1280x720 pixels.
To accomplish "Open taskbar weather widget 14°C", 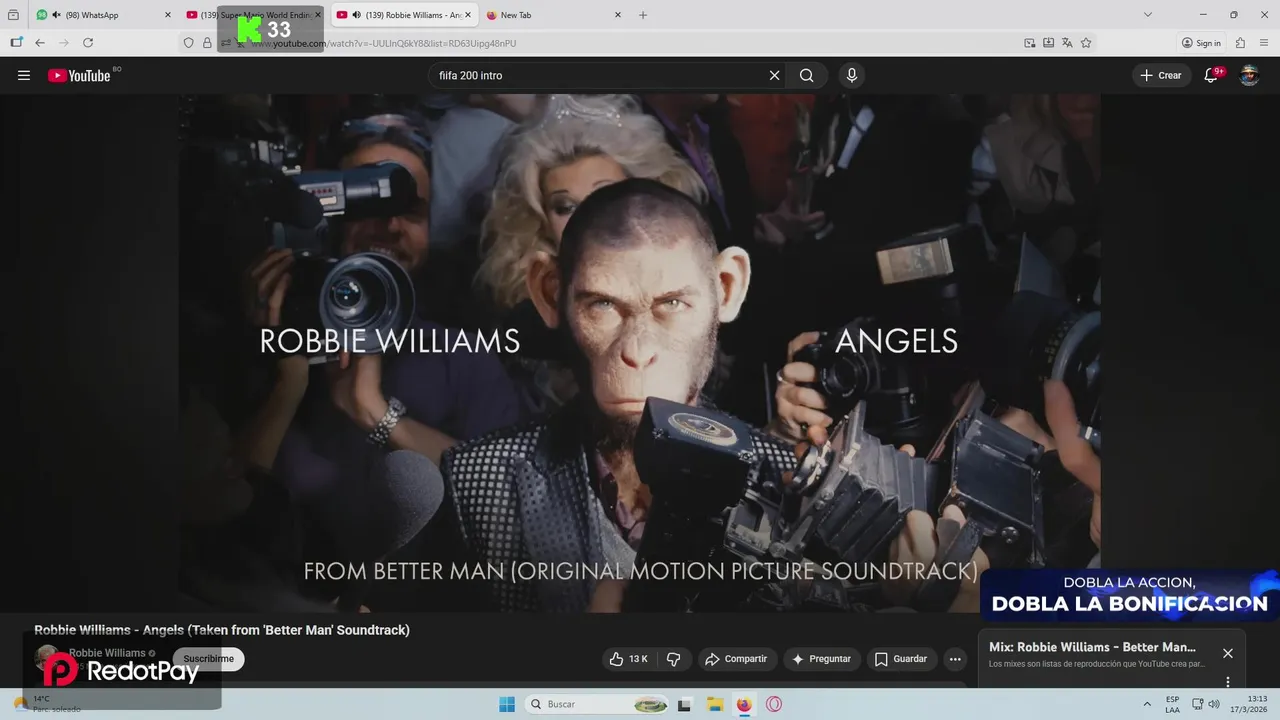I will [x=45, y=704].
